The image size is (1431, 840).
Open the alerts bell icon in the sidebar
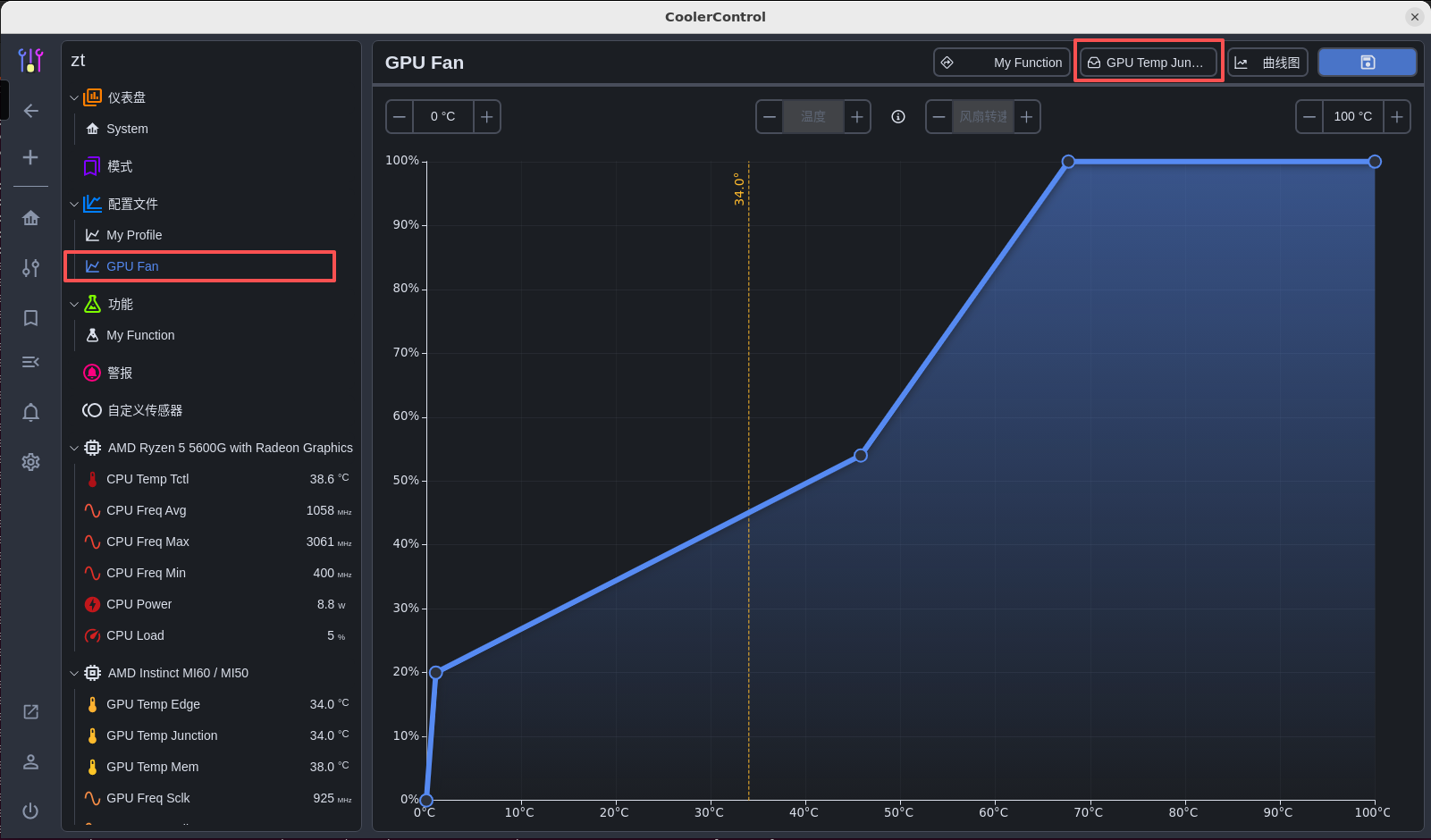coord(30,412)
